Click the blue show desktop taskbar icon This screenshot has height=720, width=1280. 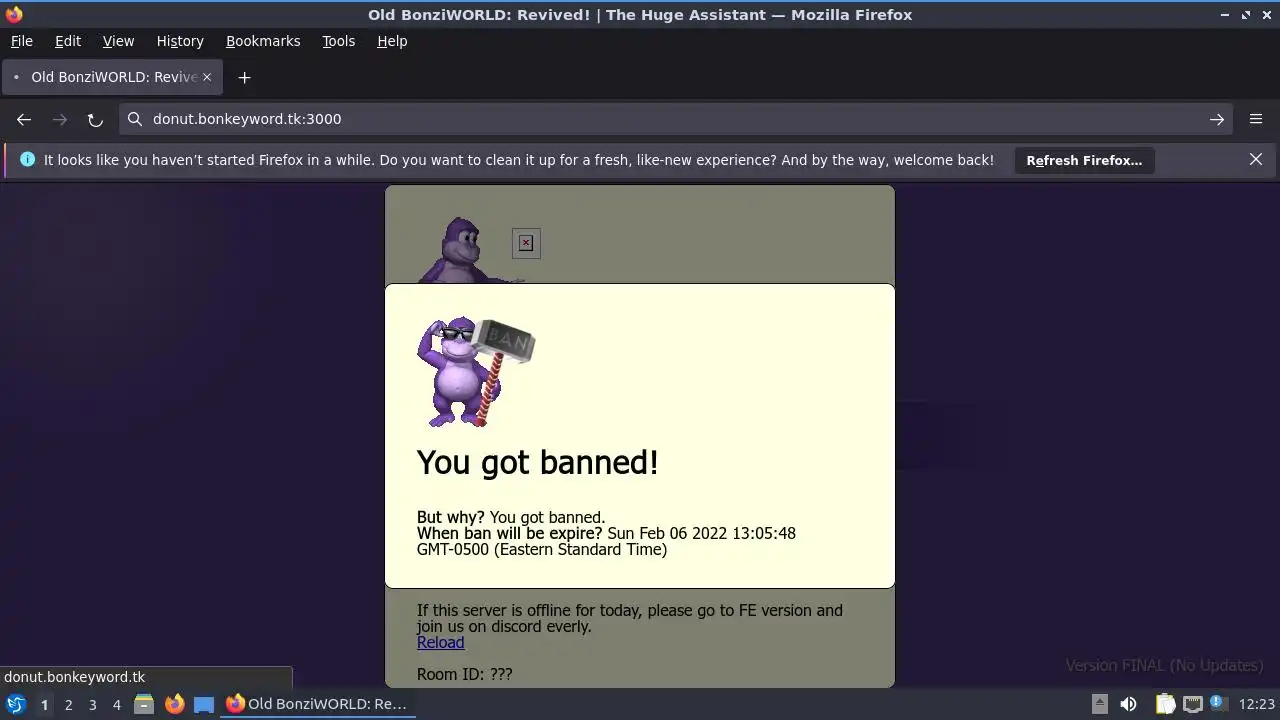[204, 704]
